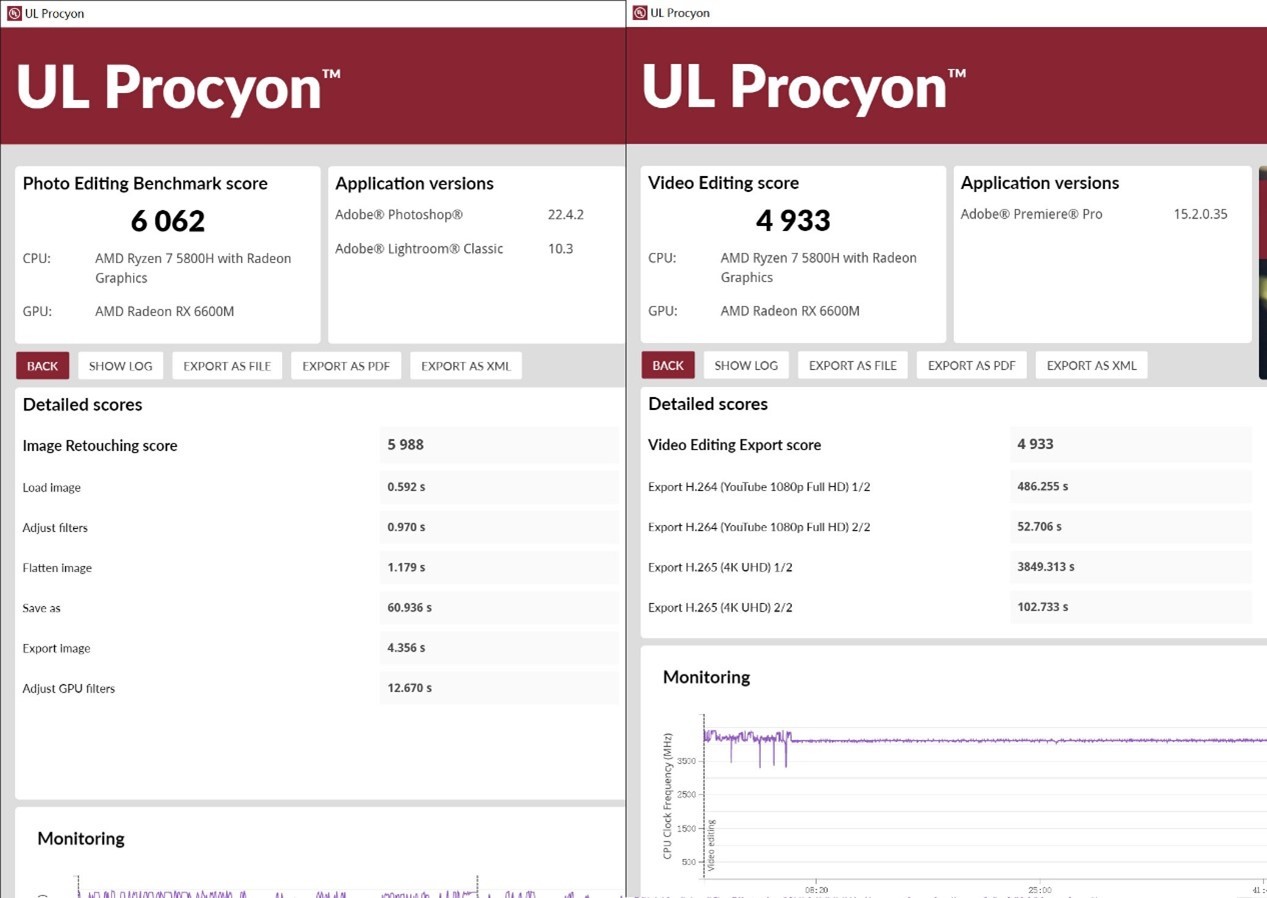
Task: Click the Adobe Premiere Pro application name
Action: (1031, 214)
